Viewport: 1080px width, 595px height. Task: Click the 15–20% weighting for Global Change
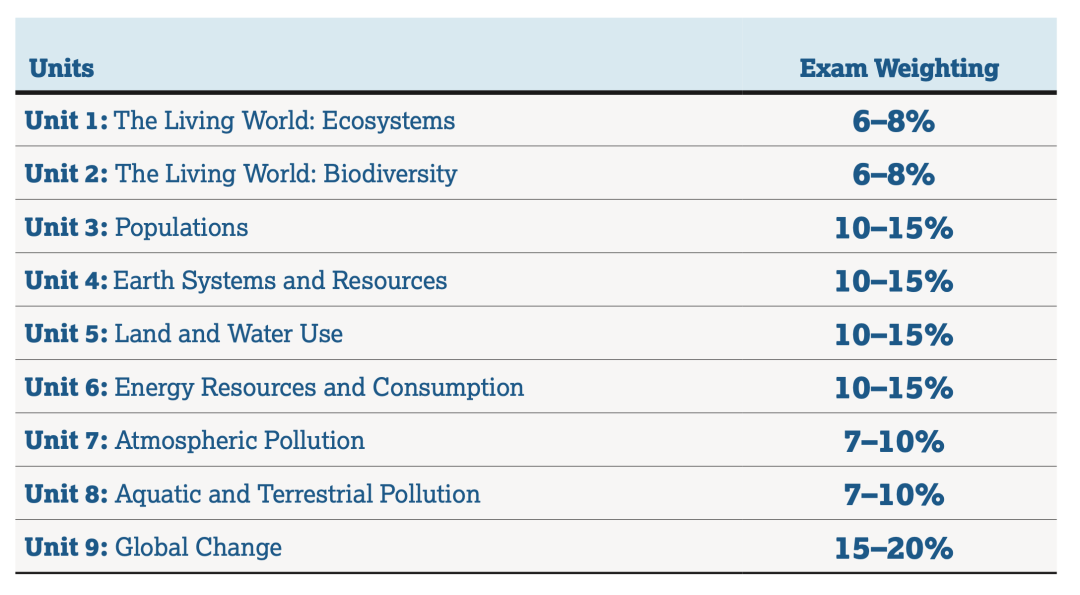pyautogui.click(x=893, y=548)
